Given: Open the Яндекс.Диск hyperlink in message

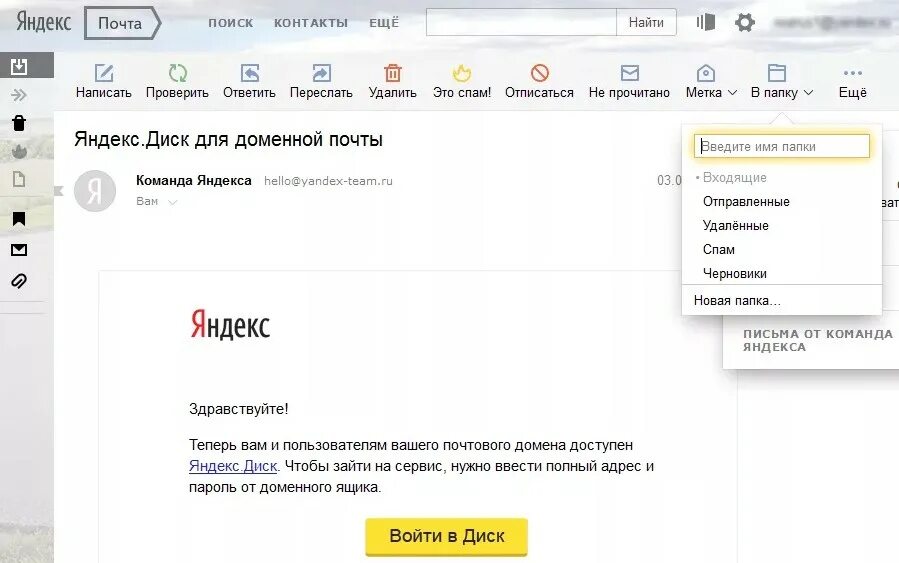Looking at the screenshot, I should pos(233,466).
